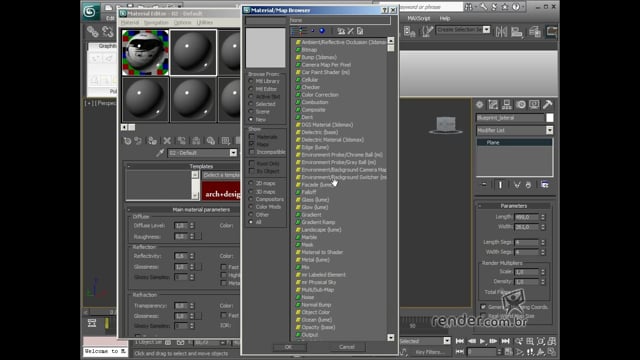640x360 pixels.
Task: Click Put to Library icon in Material Editor
Action: coord(211,141)
